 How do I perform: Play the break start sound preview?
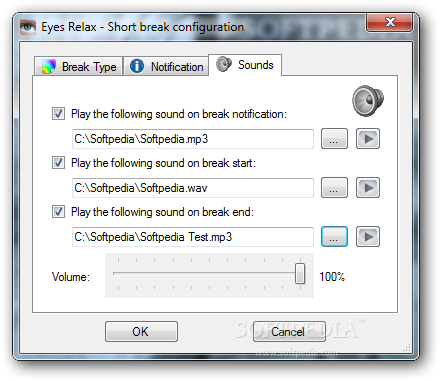[x=368, y=188]
